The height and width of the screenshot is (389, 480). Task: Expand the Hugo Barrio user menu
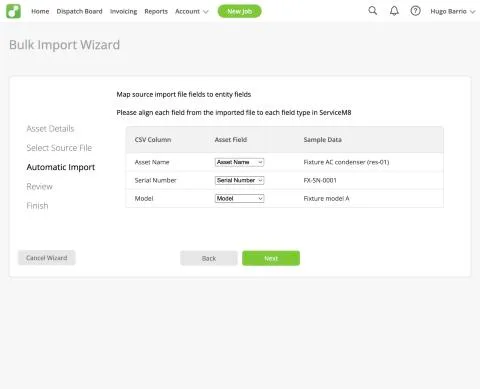click(x=452, y=11)
